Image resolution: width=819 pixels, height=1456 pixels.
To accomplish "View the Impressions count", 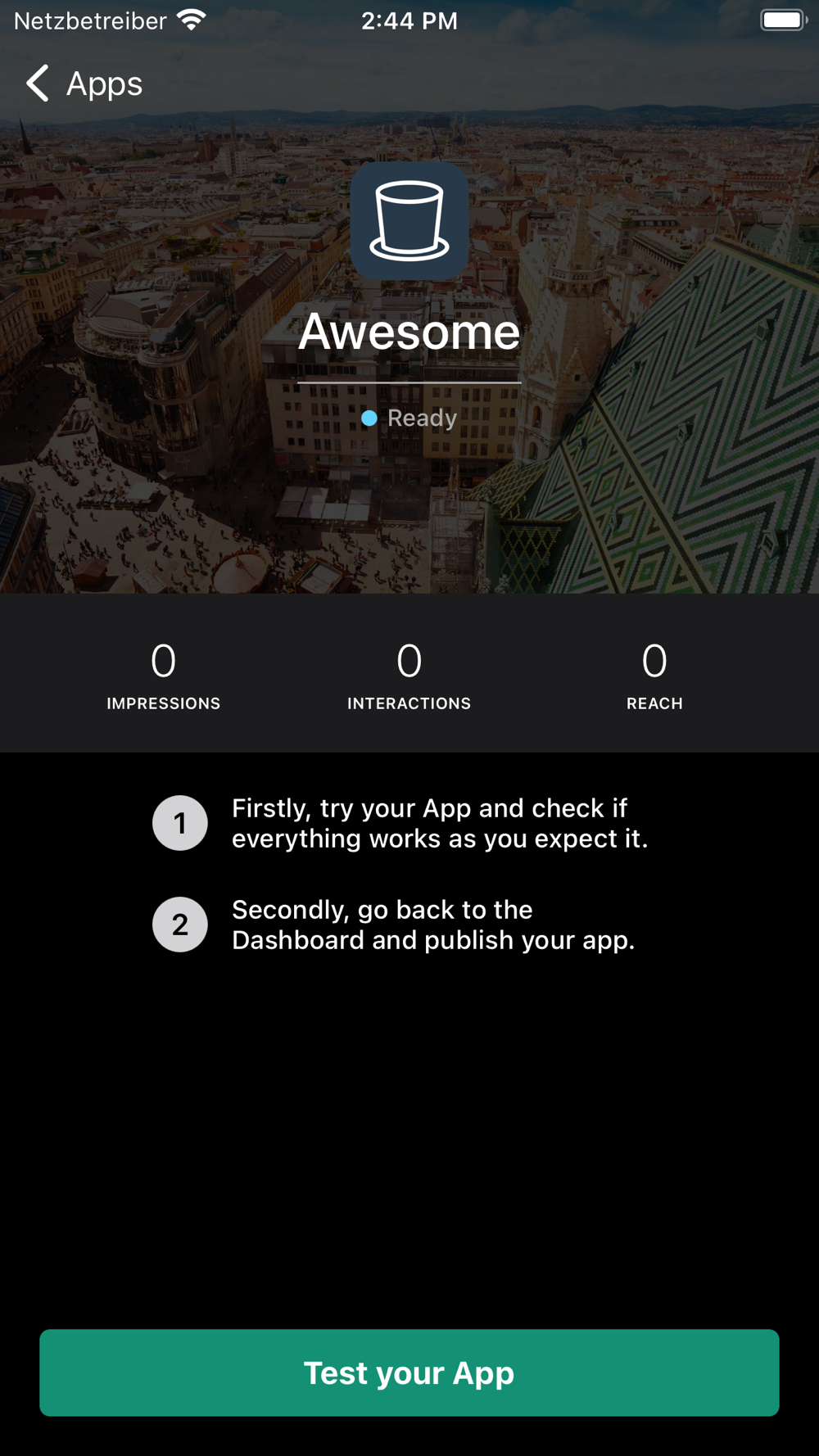I will point(164,661).
